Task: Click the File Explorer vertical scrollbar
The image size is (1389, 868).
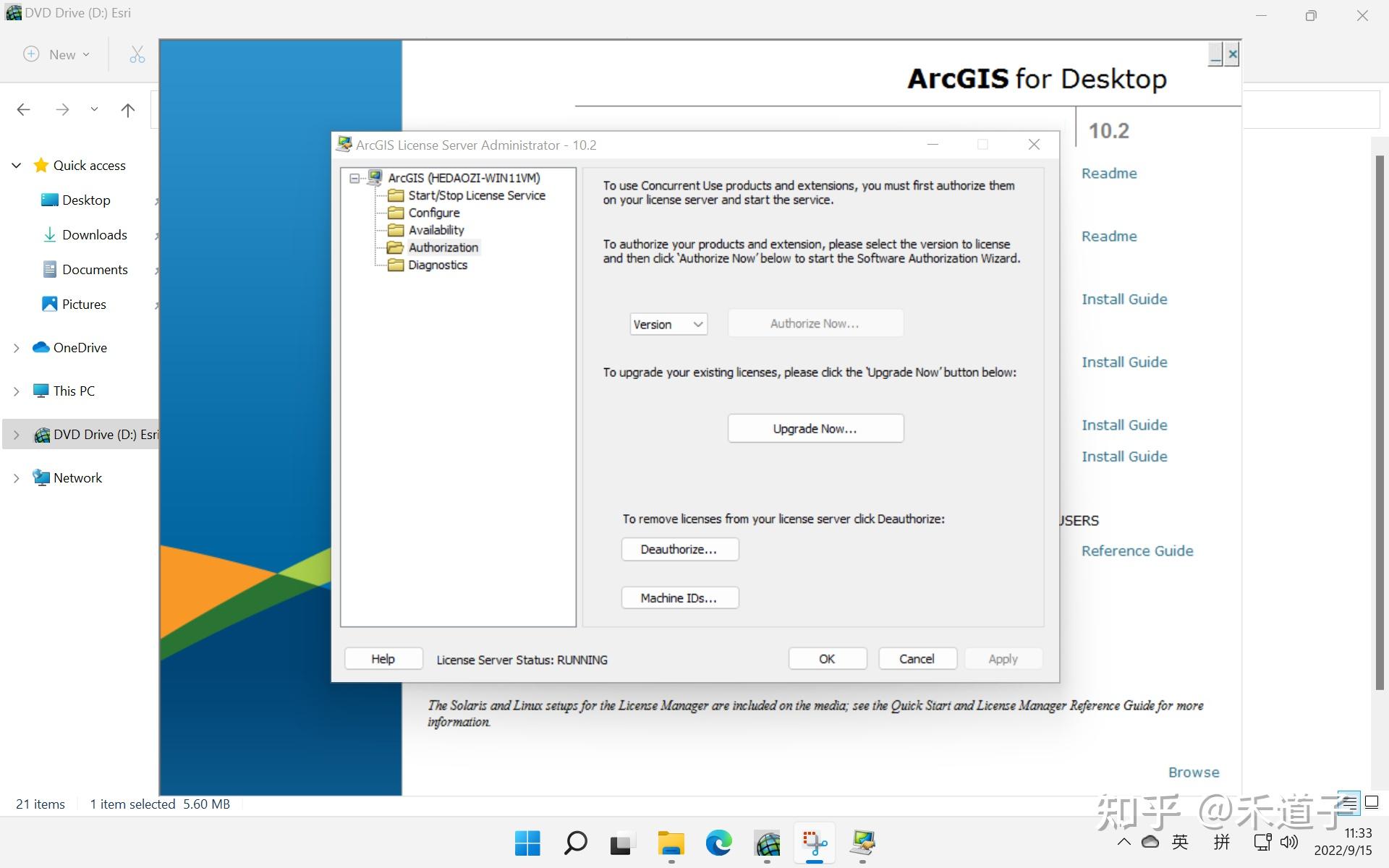Action: (1379, 422)
